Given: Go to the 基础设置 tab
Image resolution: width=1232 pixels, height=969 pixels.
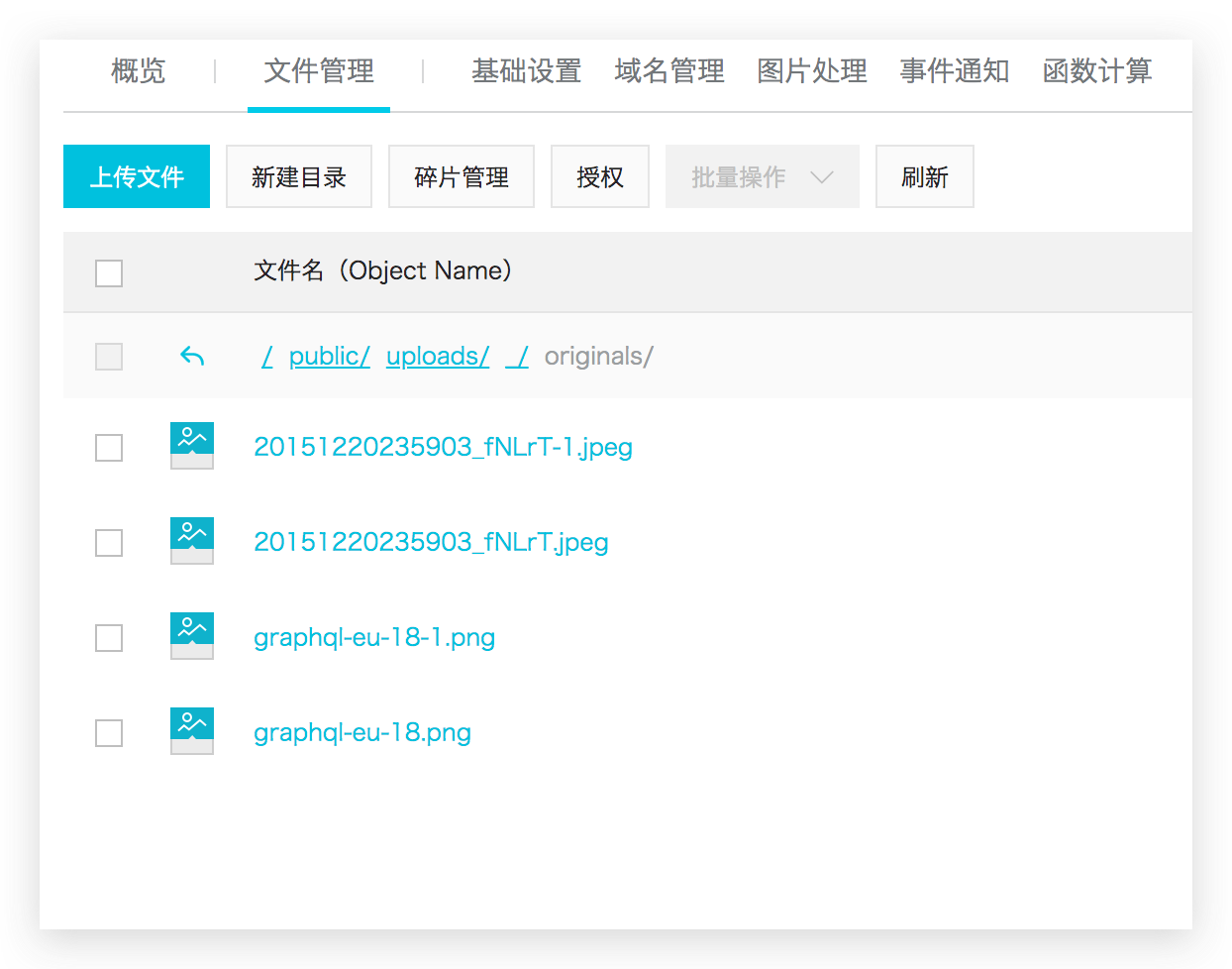Looking at the screenshot, I should pyautogui.click(x=526, y=71).
